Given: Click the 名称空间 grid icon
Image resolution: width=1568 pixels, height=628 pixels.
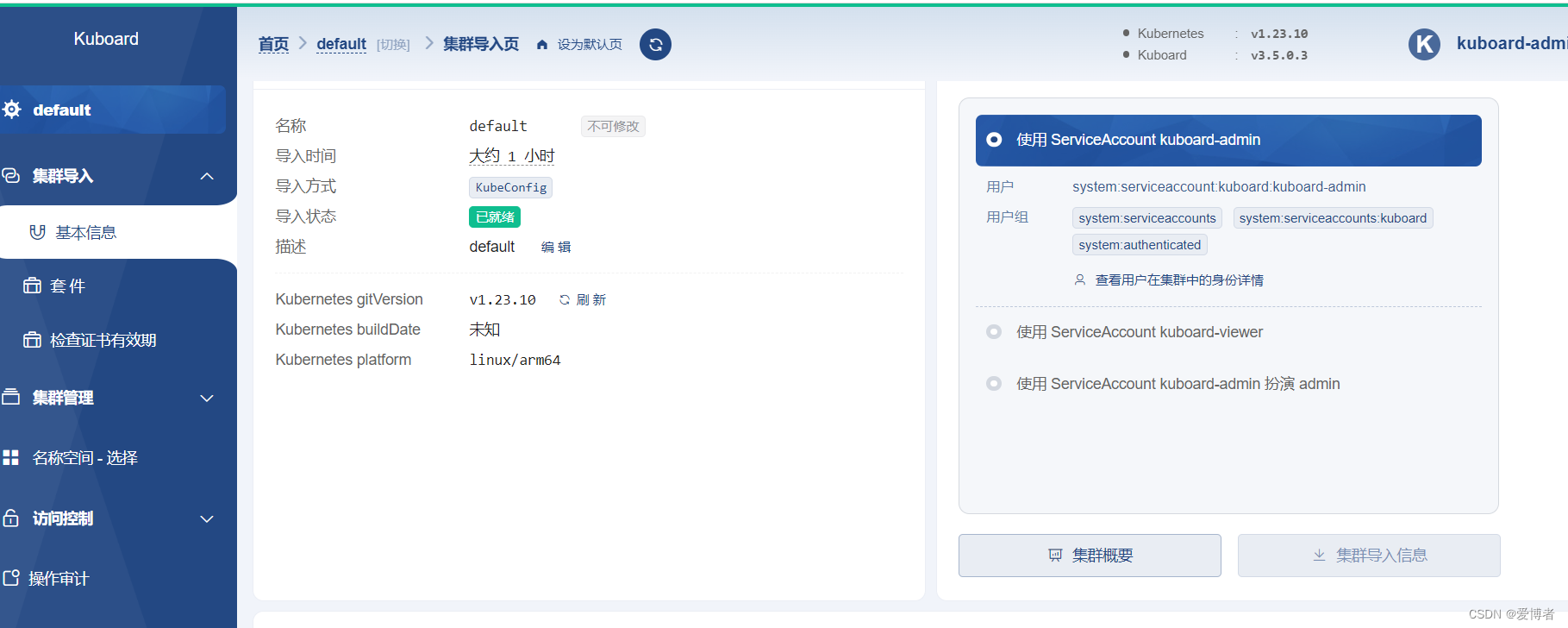Looking at the screenshot, I should coord(11,458).
